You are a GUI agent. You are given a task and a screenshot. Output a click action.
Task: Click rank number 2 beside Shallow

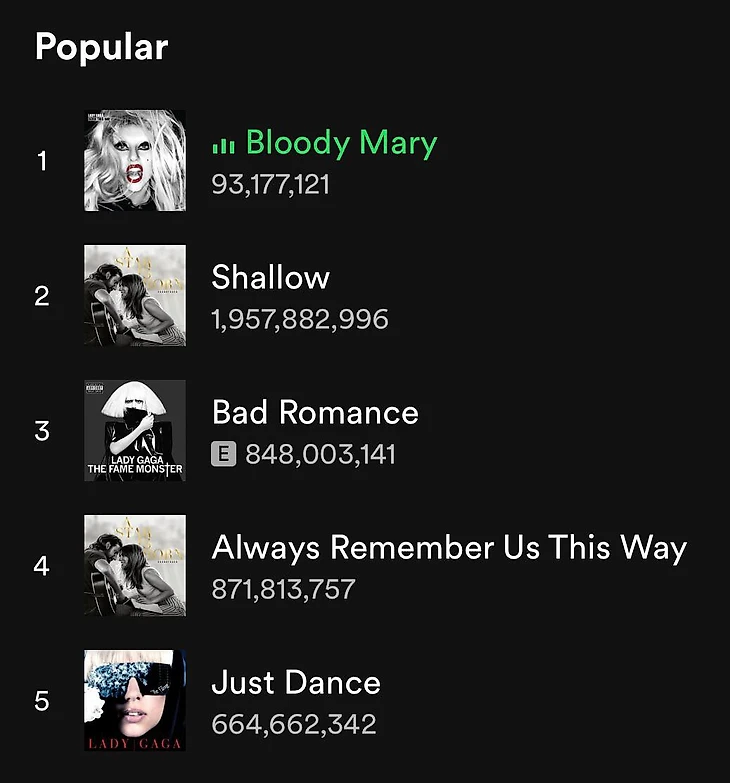[42, 296]
